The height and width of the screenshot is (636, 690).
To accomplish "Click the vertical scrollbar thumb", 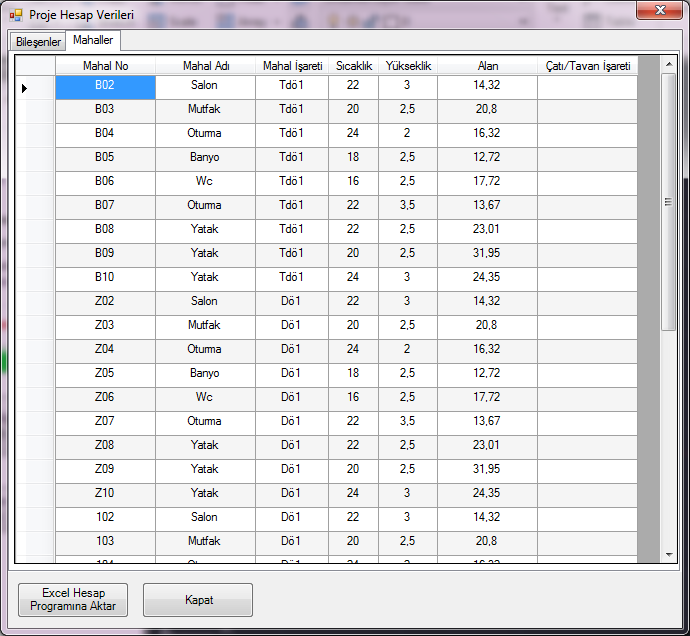I will 670,202.
